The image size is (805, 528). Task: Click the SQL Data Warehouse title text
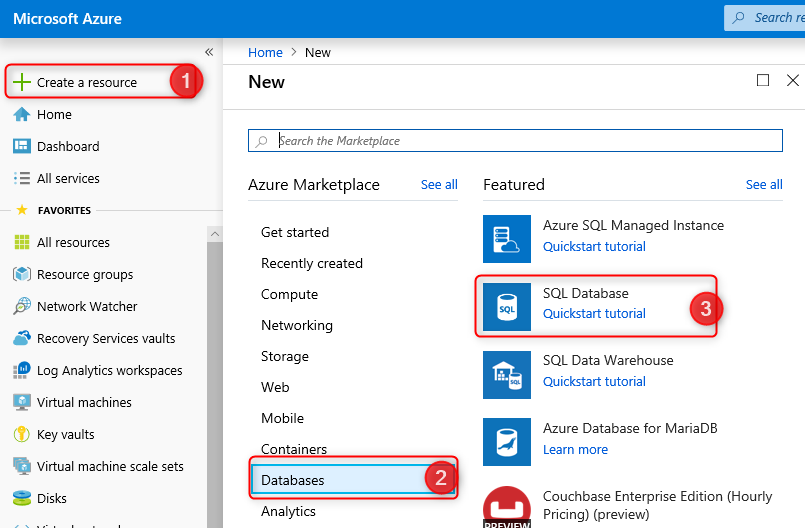point(608,361)
